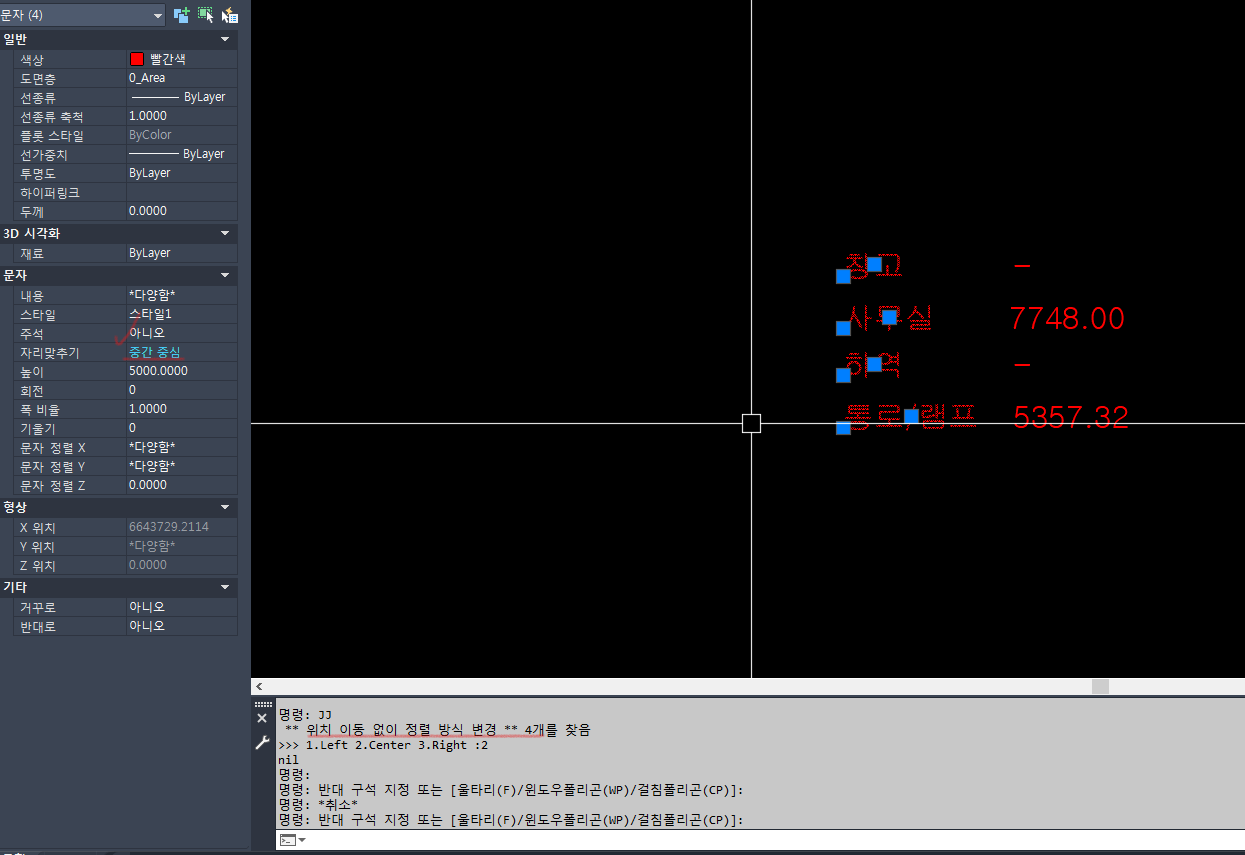The image size is (1245, 855).
Task: Close the command line window with X
Action: (262, 718)
